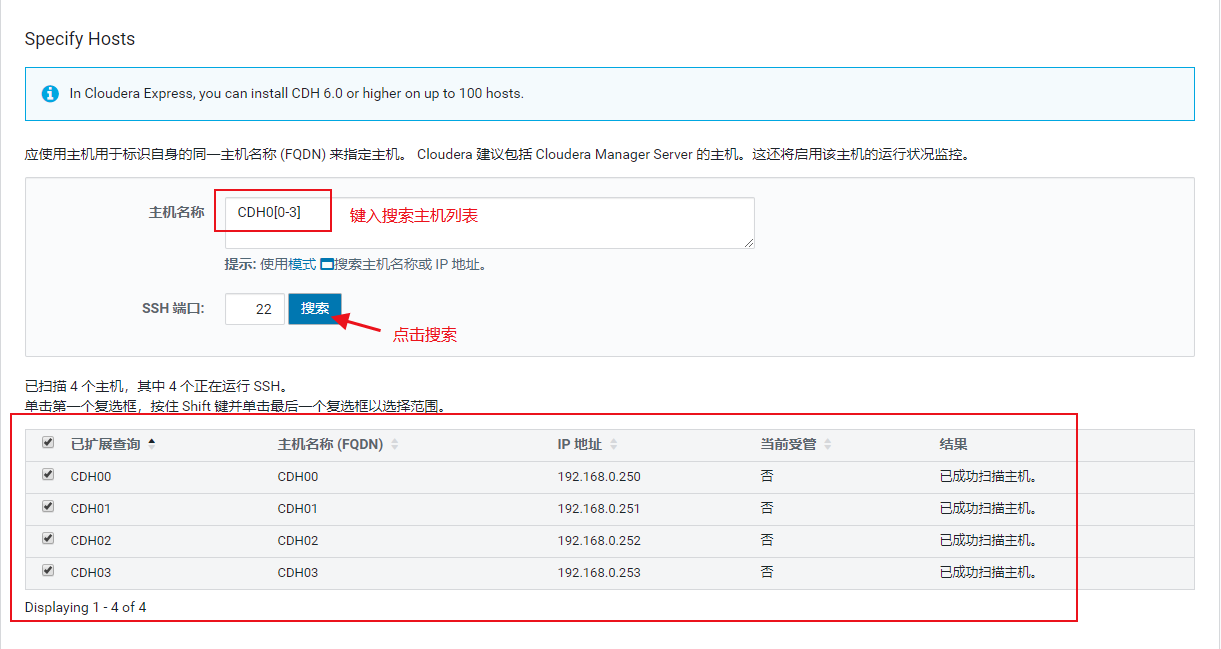Click 否 in the CDH02 row
Image resolution: width=1221 pixels, height=649 pixels.
(x=767, y=540)
